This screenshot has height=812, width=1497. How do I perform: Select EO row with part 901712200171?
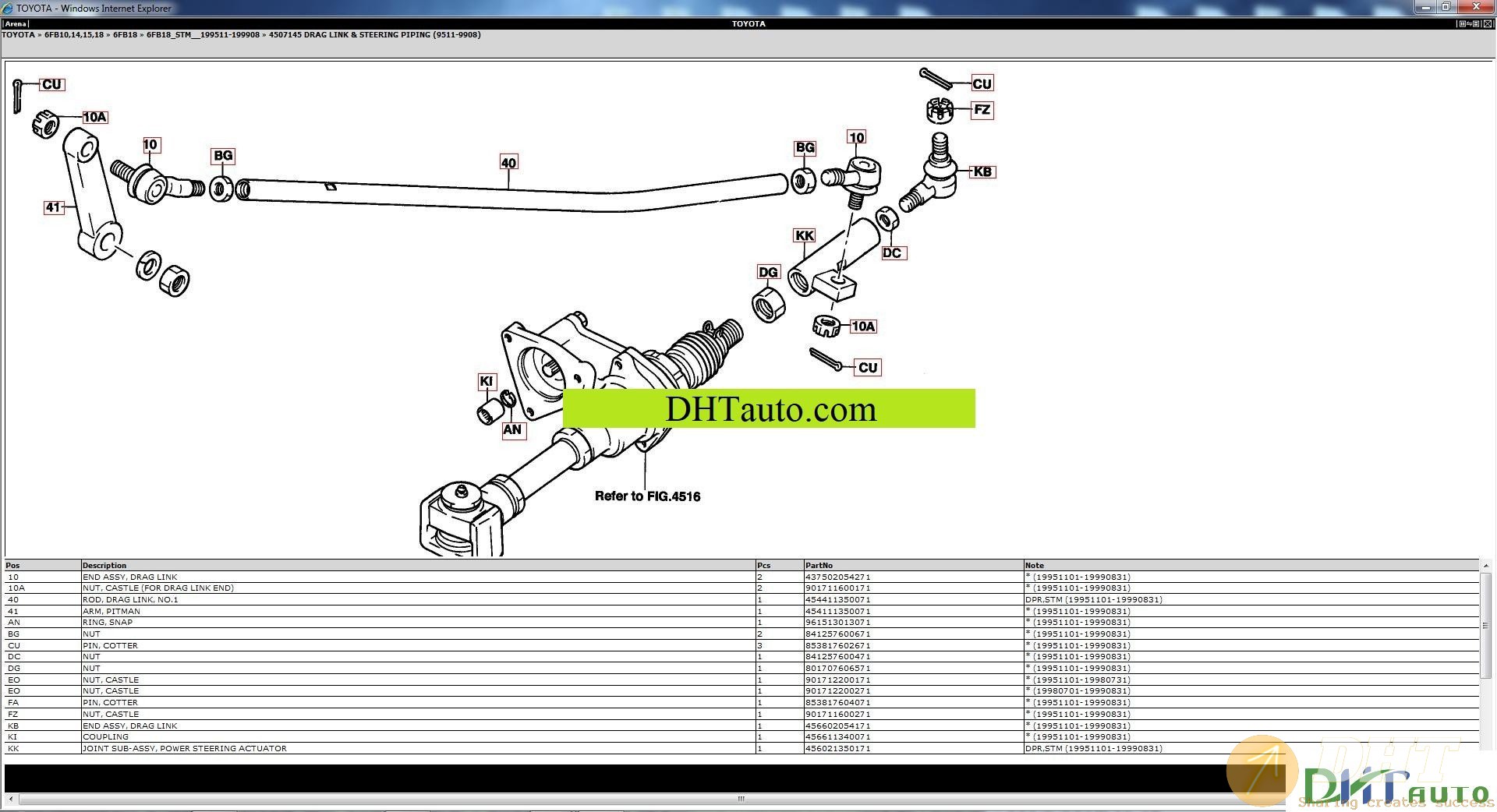pyautogui.click(x=741, y=680)
